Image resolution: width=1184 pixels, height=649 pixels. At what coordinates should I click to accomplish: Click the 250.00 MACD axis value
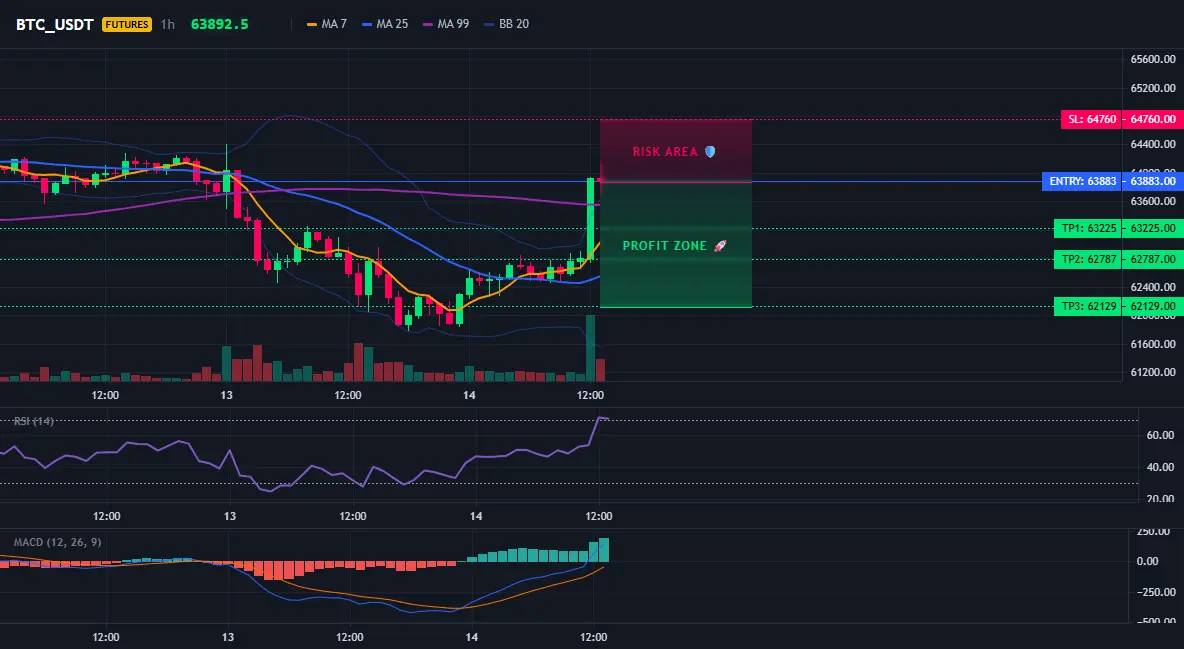point(1153,532)
